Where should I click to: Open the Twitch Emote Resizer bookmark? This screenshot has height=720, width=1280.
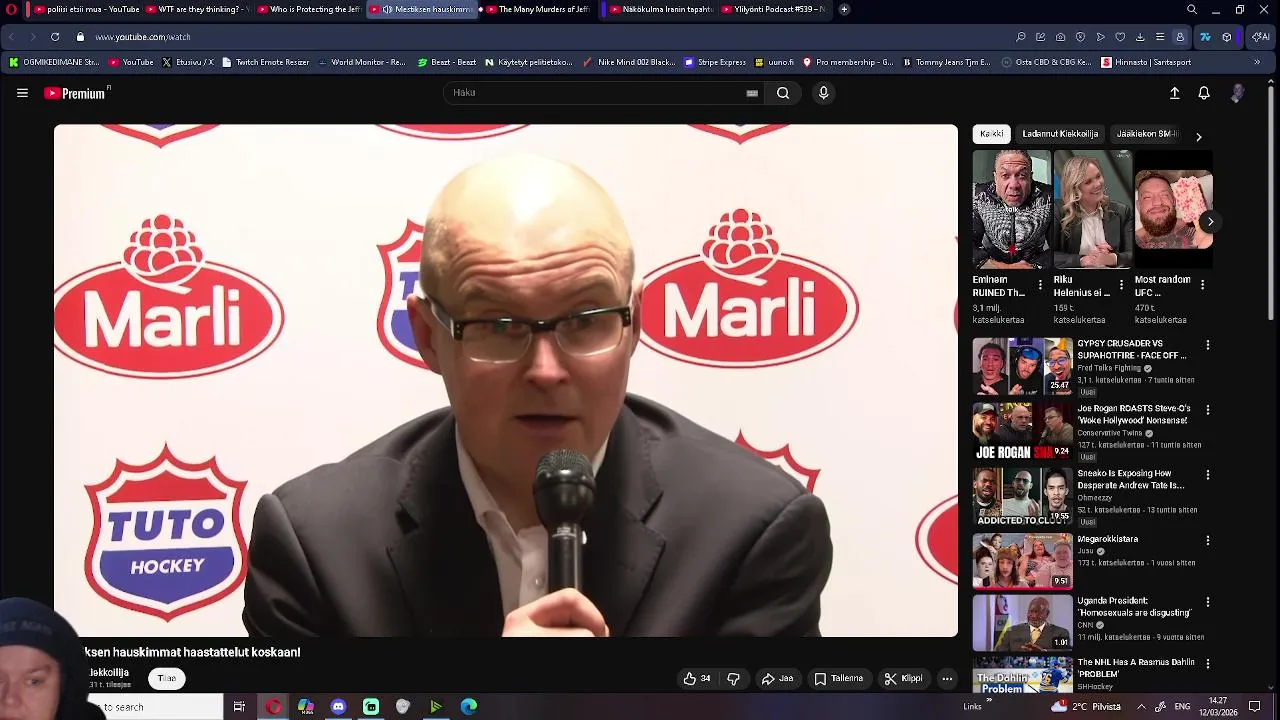coord(265,62)
